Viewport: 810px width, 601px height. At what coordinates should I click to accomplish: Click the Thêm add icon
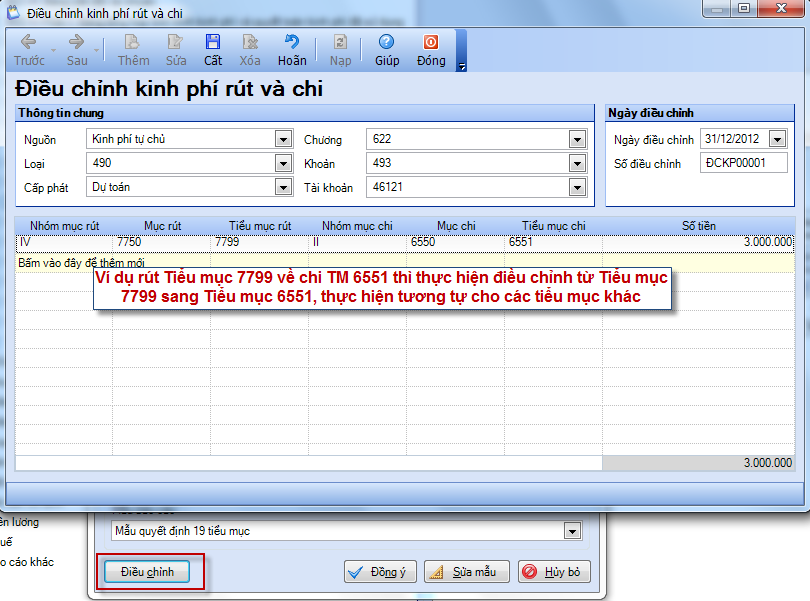(132, 42)
